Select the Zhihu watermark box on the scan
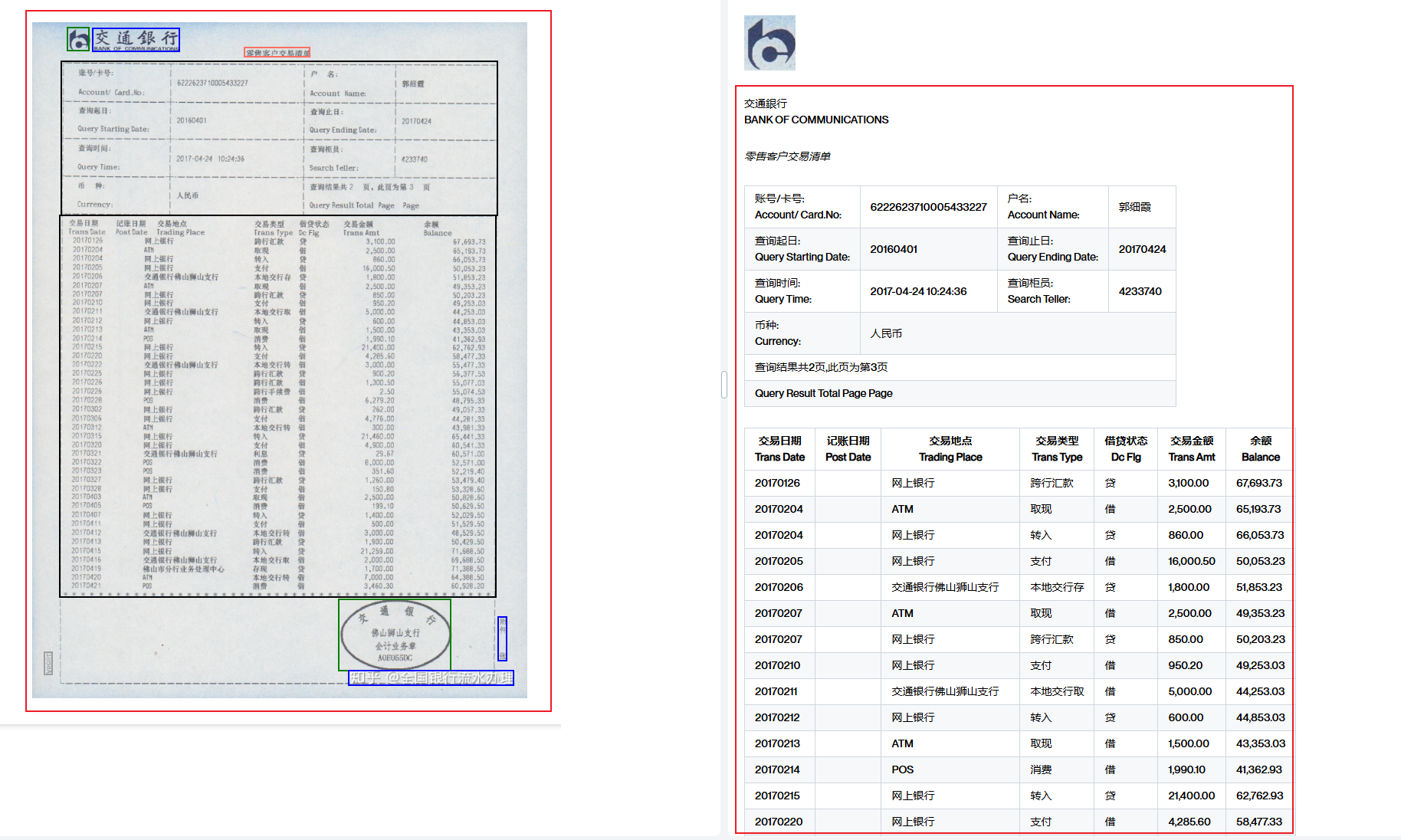The height and width of the screenshot is (840, 1401). pyautogui.click(x=431, y=678)
